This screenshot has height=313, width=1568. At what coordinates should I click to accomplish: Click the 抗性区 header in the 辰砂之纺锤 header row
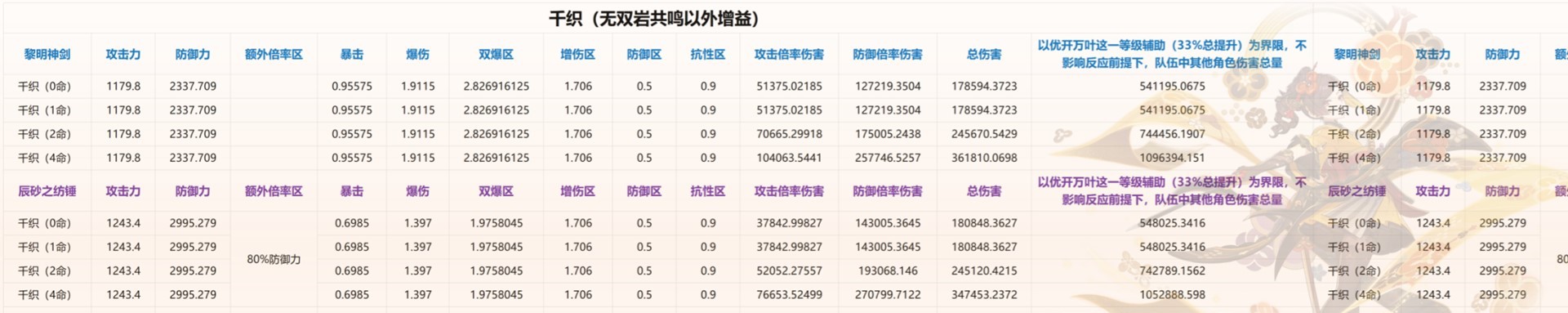[x=707, y=190]
